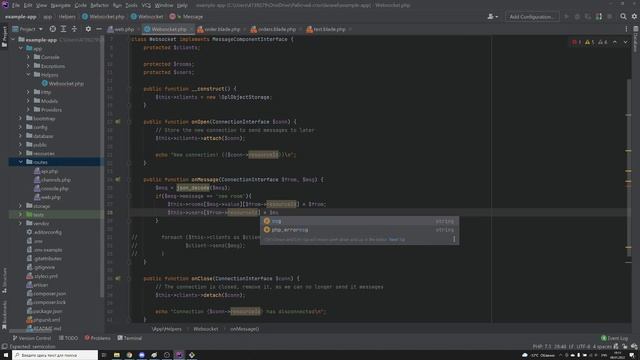
Task: Click Add Configuration button
Action: tap(531, 17)
